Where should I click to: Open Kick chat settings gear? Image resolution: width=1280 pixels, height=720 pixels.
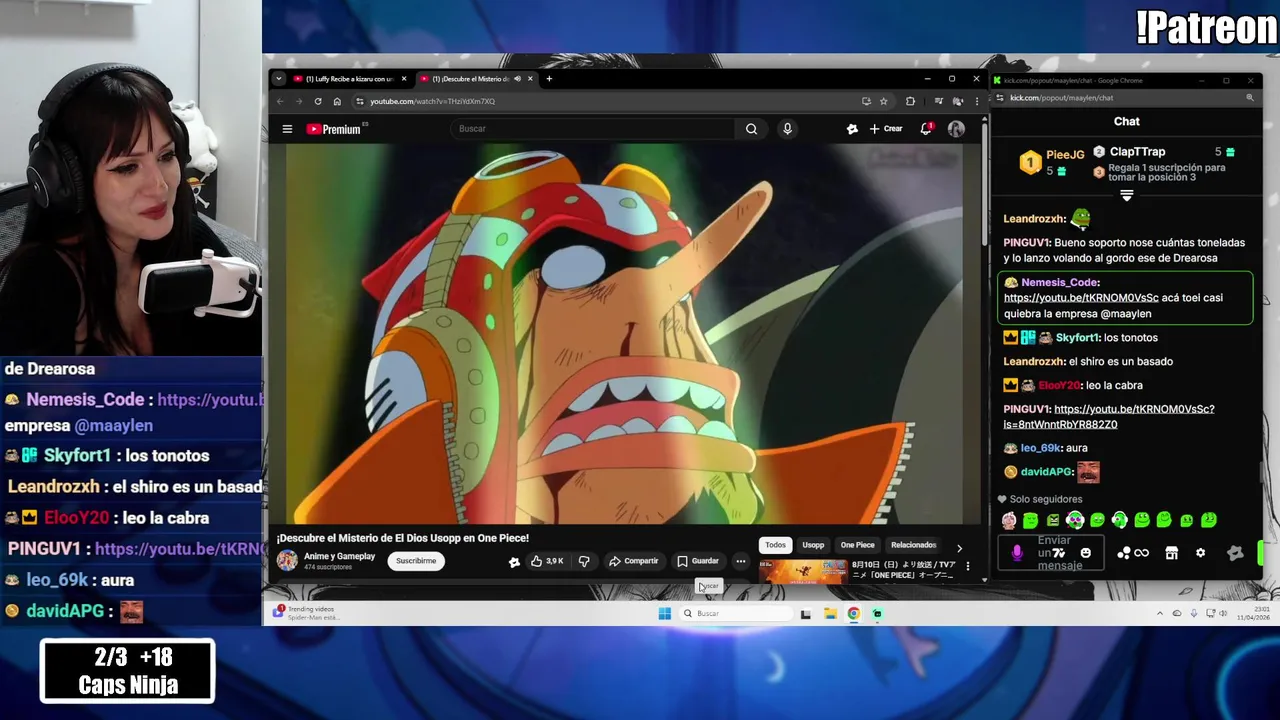(x=1200, y=553)
